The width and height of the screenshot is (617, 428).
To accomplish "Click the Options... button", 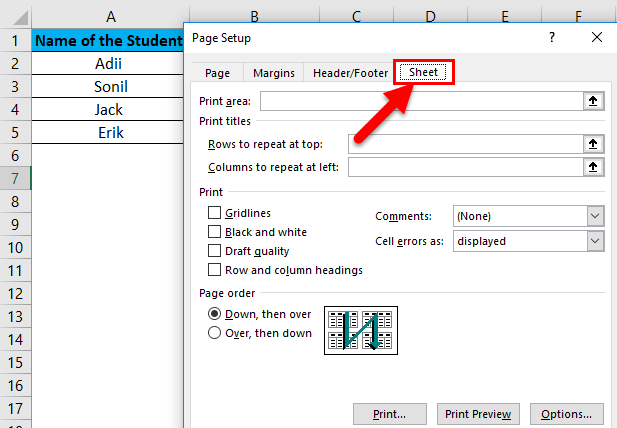I will (566, 414).
